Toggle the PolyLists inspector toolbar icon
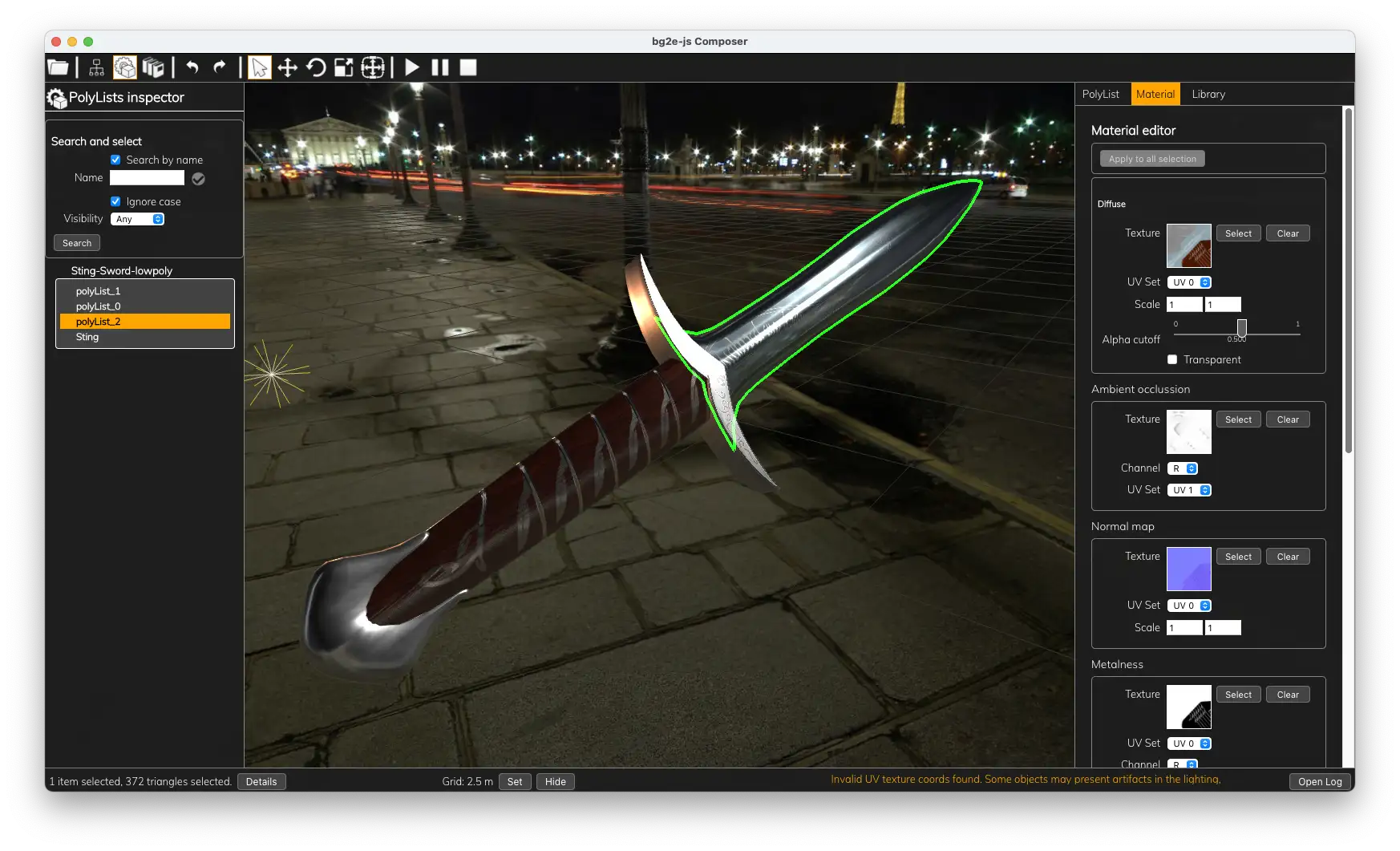Screen dimensions: 1400x851 pyautogui.click(x=124, y=67)
